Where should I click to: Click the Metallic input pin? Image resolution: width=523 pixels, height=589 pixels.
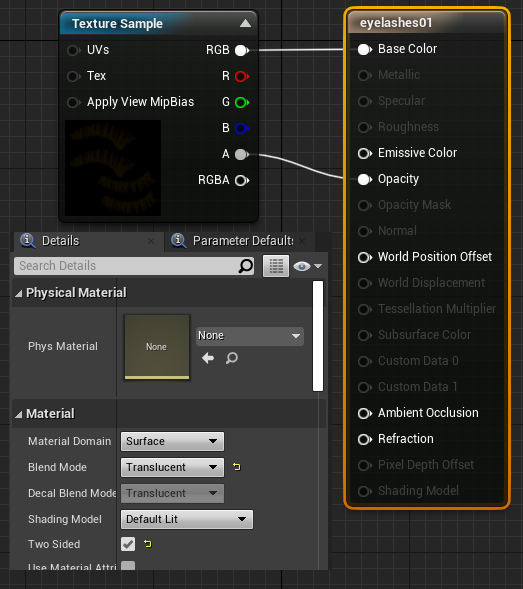(x=364, y=75)
